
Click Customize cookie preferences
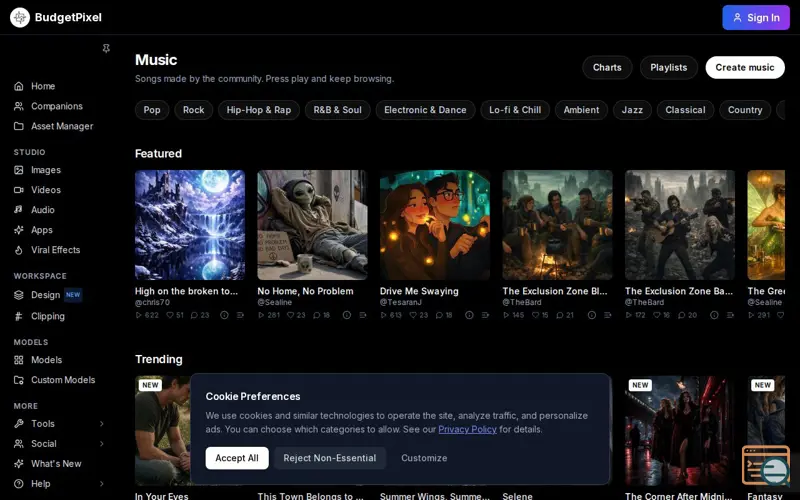(x=424, y=458)
